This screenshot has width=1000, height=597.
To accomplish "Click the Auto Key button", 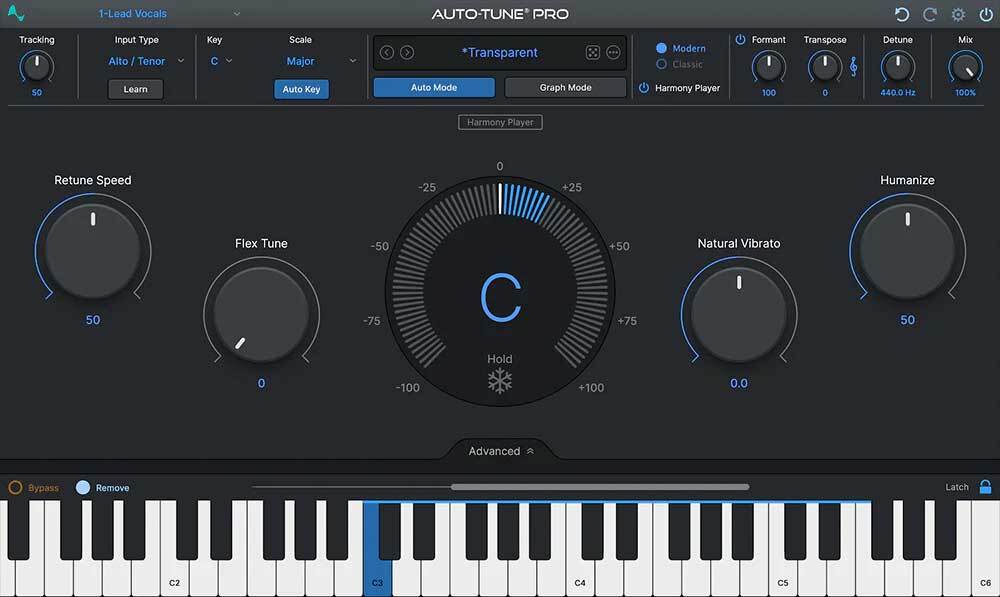I will click(301, 89).
